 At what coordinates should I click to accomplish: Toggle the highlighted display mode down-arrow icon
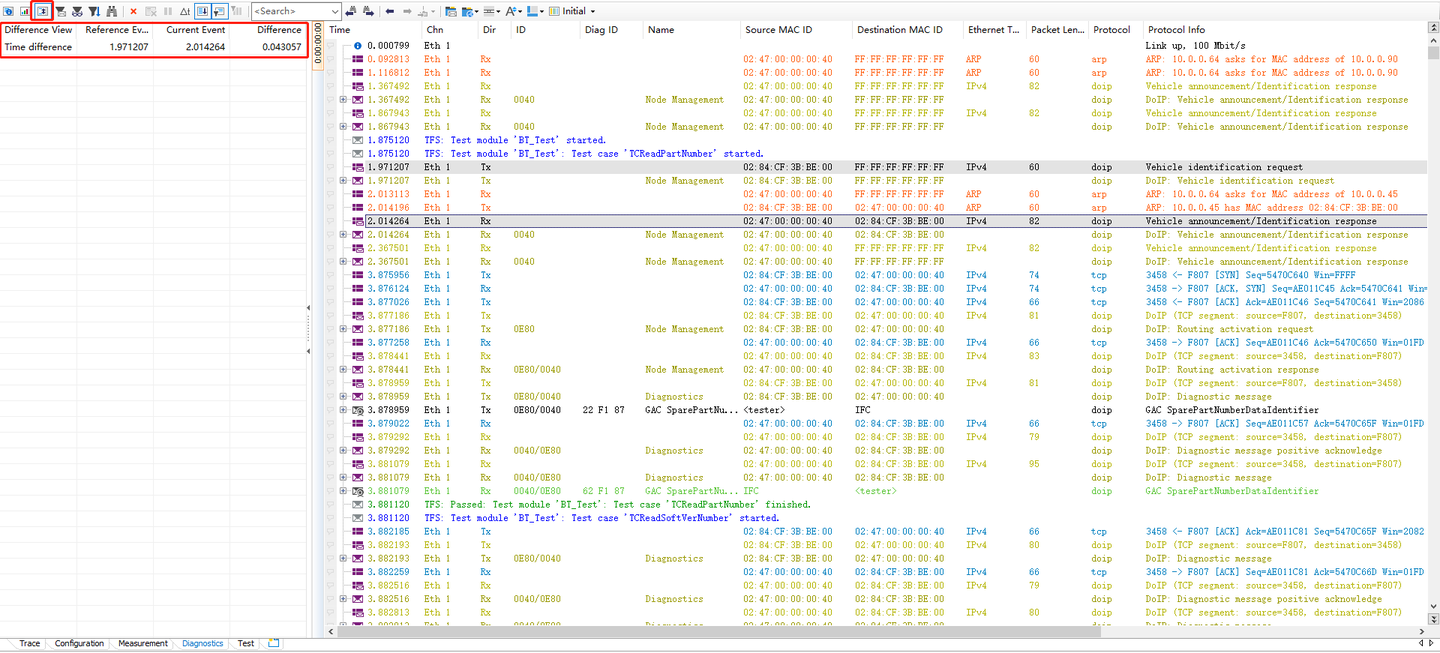[202, 11]
